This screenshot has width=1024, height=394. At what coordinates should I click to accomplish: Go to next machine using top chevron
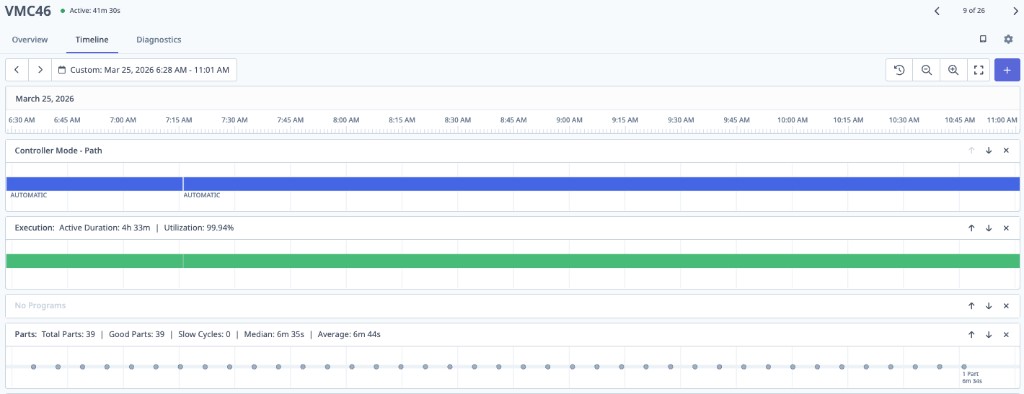(1015, 11)
